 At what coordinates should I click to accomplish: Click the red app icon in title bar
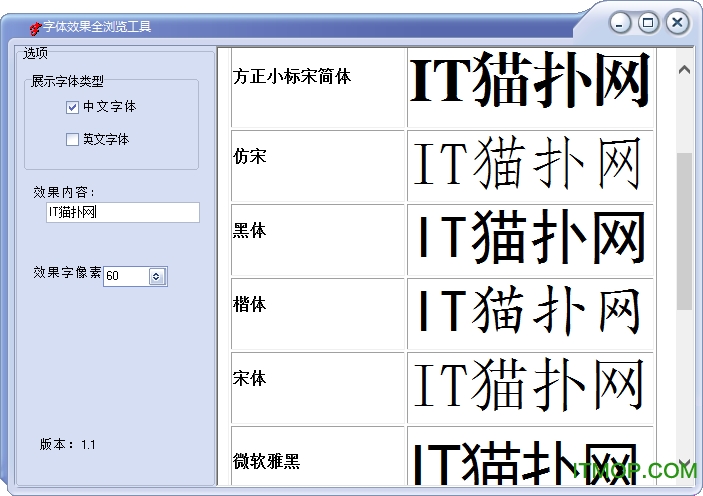tap(35, 28)
